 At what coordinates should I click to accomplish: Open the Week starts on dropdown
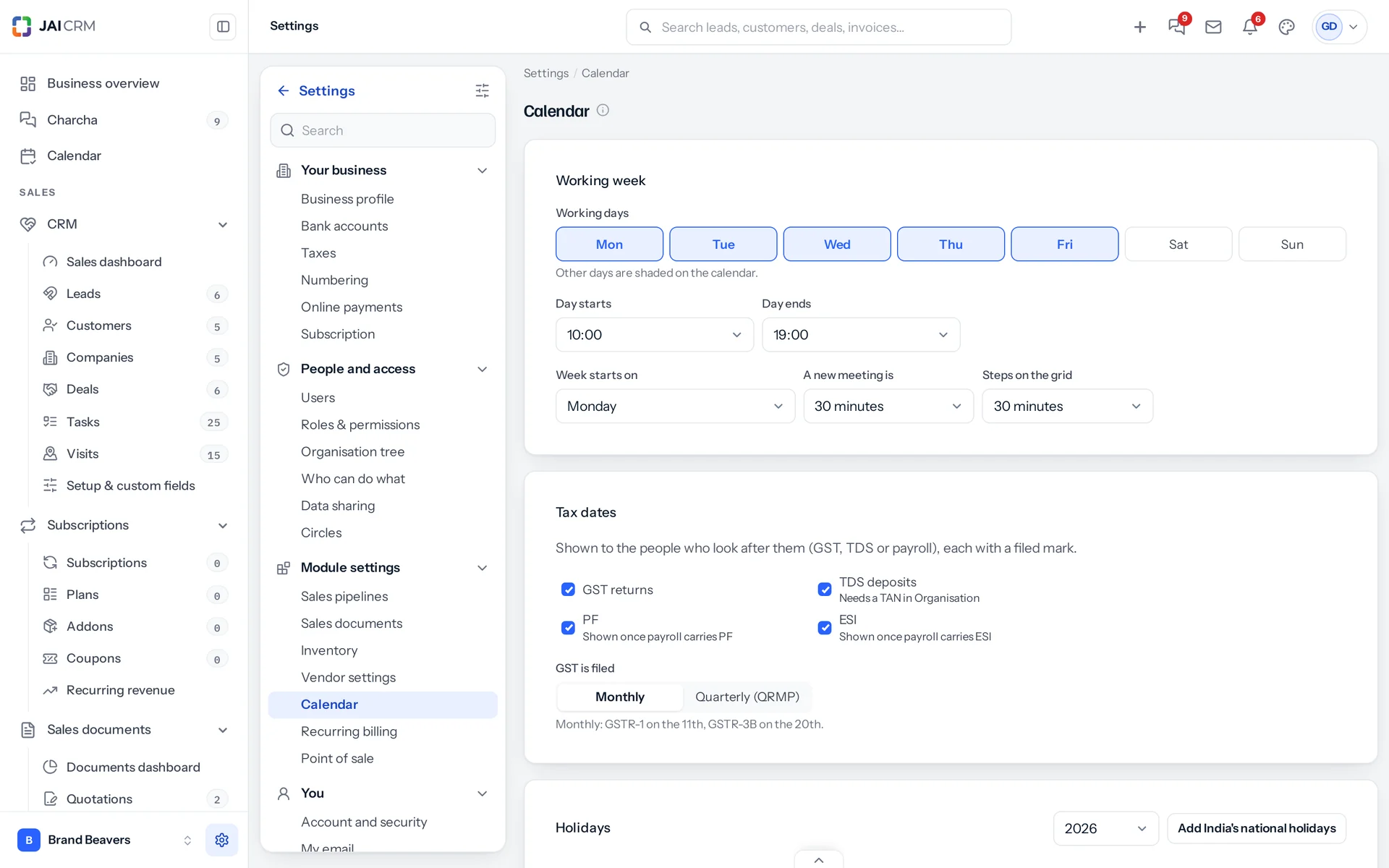675,407
